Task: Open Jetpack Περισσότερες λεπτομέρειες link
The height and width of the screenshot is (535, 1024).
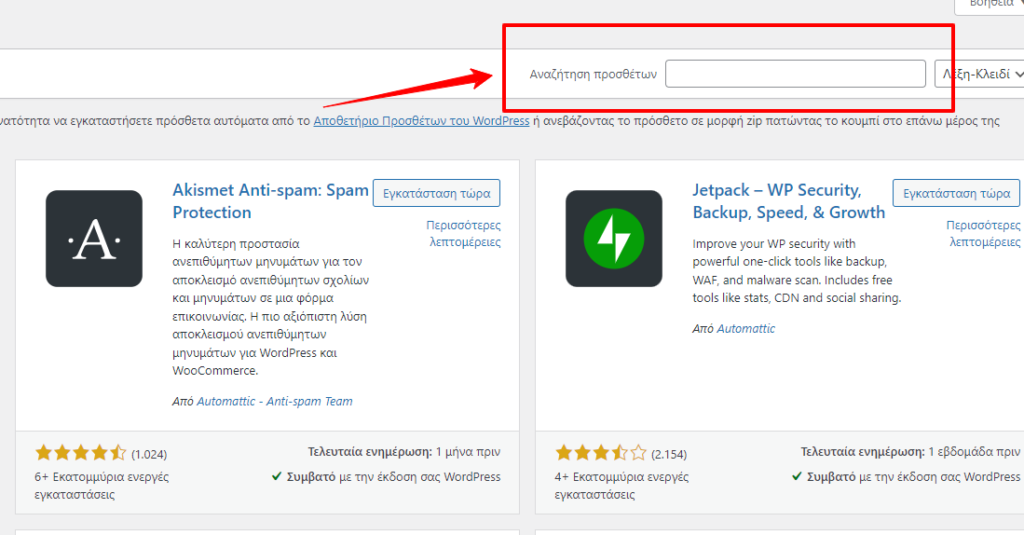Action: tap(984, 233)
